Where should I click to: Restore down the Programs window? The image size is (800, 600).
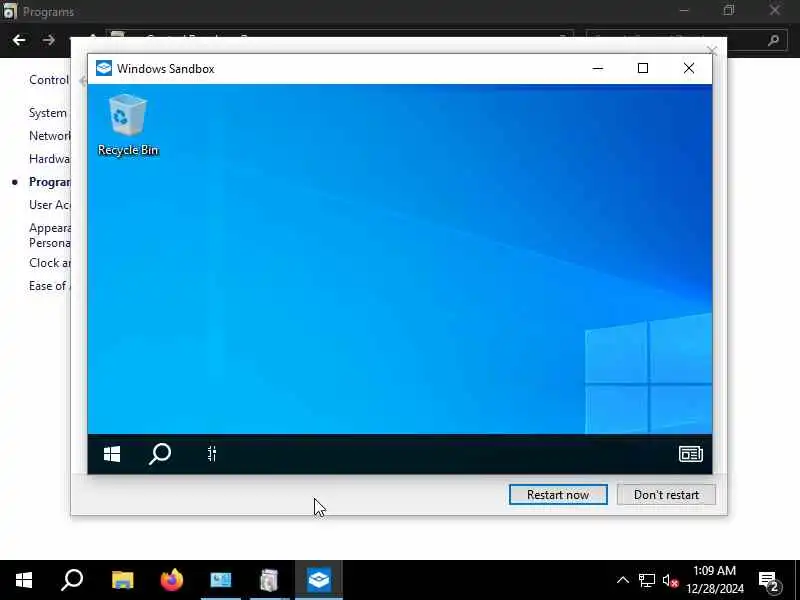click(x=729, y=10)
